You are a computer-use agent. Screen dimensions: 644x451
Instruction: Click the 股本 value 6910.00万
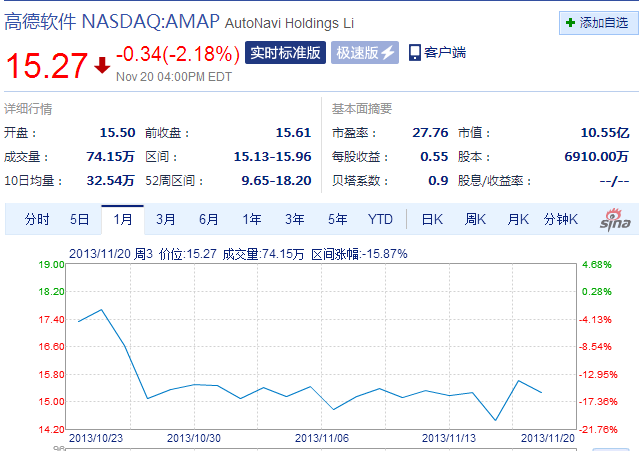[597, 156]
